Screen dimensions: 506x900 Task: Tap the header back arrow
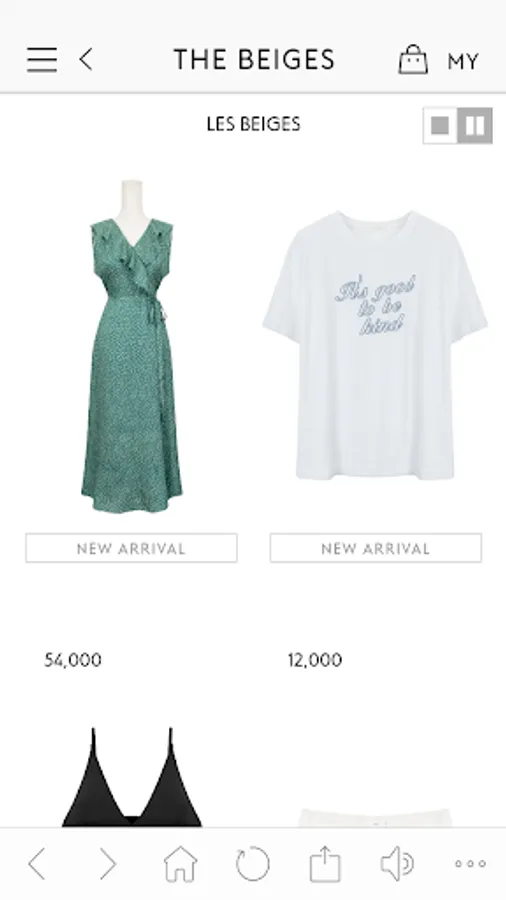coord(85,59)
